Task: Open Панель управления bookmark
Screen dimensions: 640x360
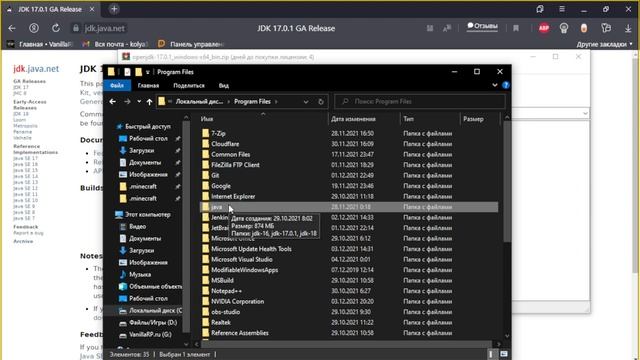Action: point(191,44)
